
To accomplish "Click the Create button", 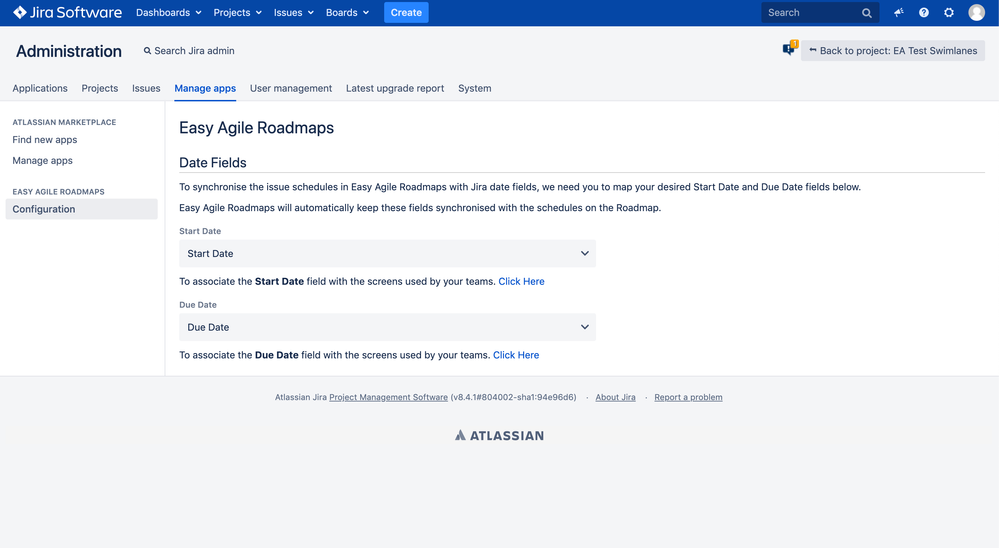I will click(406, 13).
